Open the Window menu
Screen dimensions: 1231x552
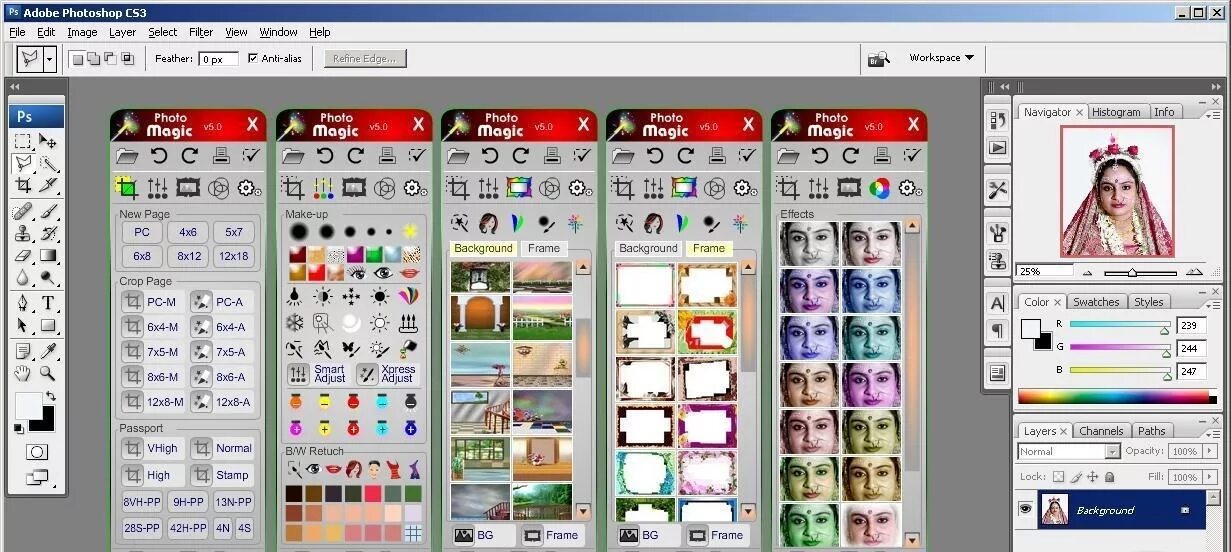pos(278,32)
